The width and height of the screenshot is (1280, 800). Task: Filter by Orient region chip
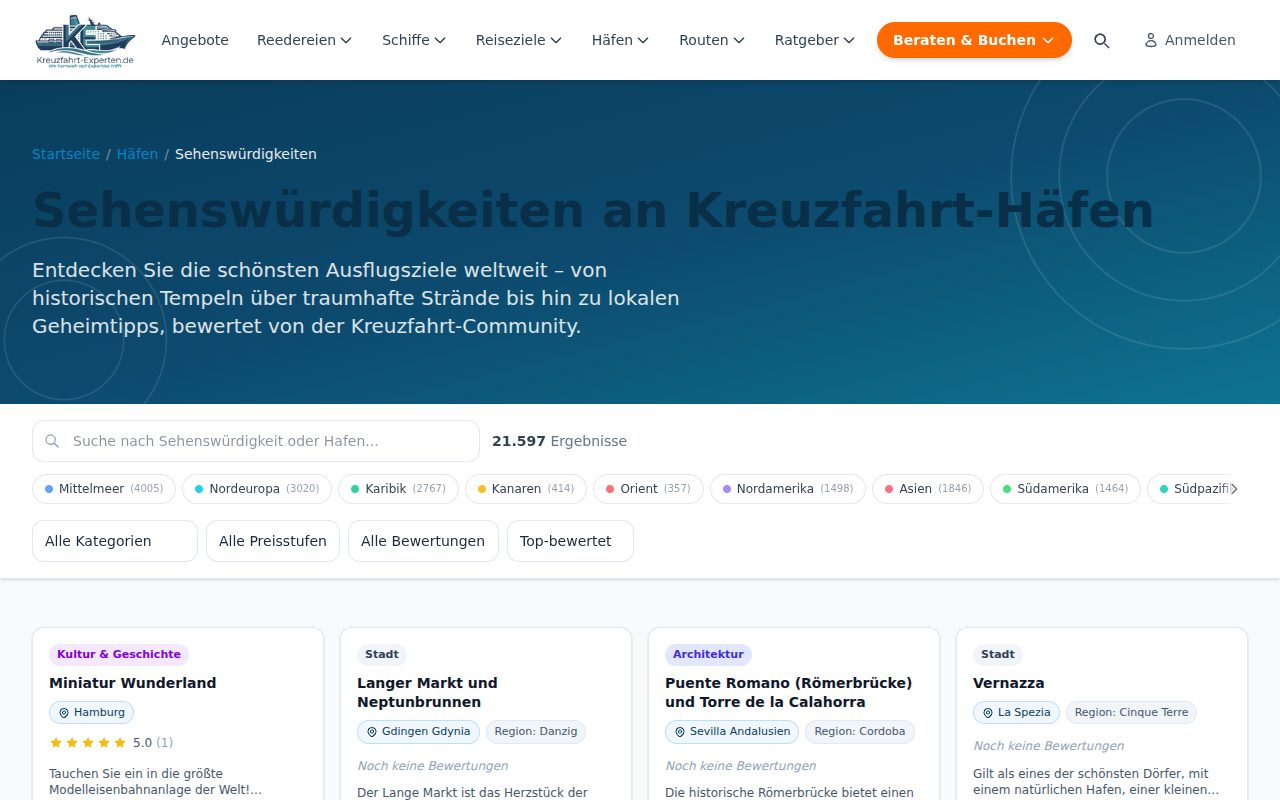[x=648, y=489]
